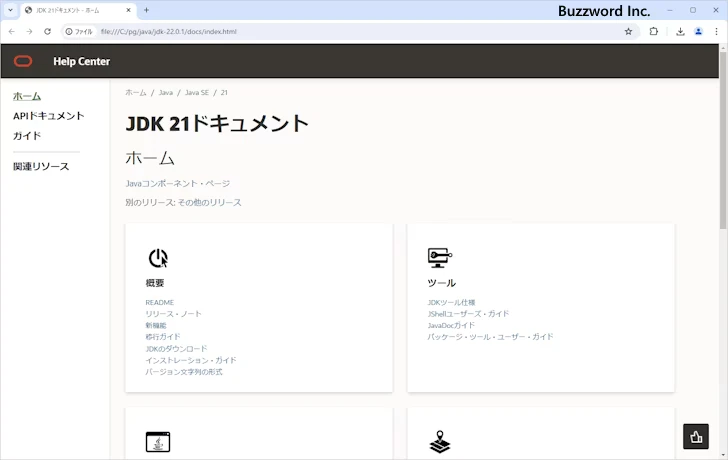Minimize the browser window
This screenshot has width=728, height=460.
coord(670,10)
